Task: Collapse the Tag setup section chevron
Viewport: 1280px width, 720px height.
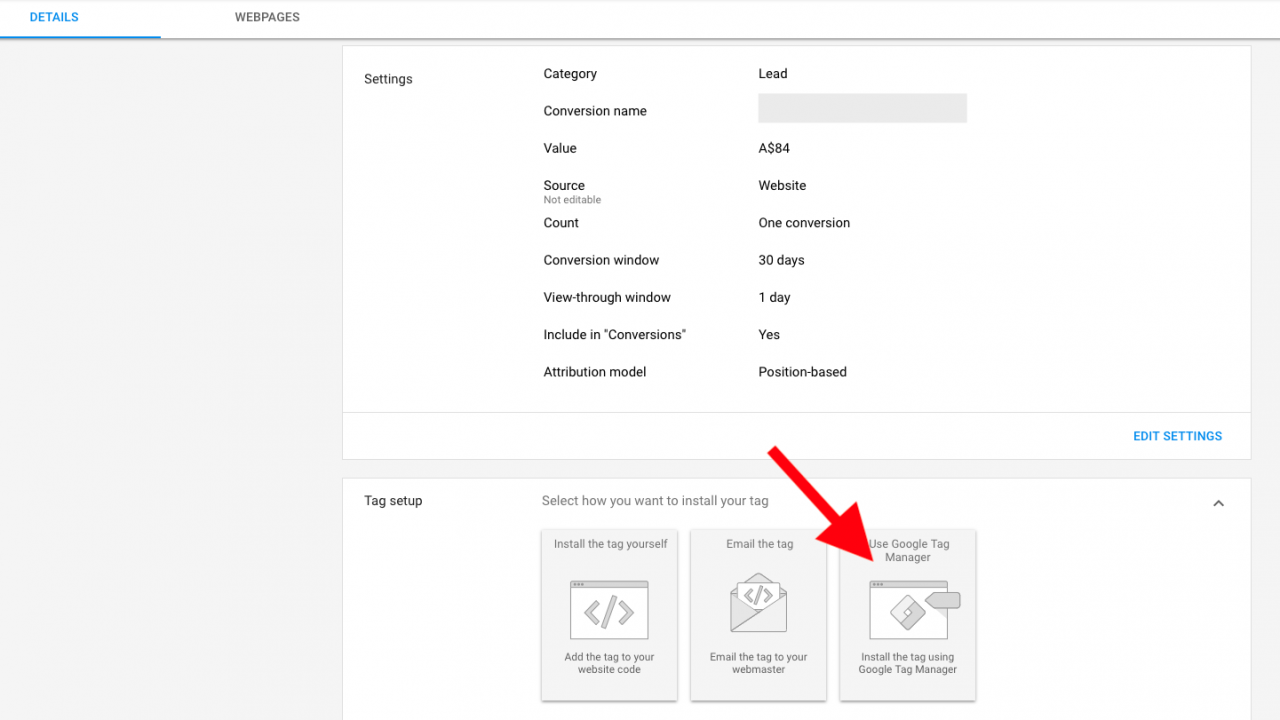Action: [1218, 503]
